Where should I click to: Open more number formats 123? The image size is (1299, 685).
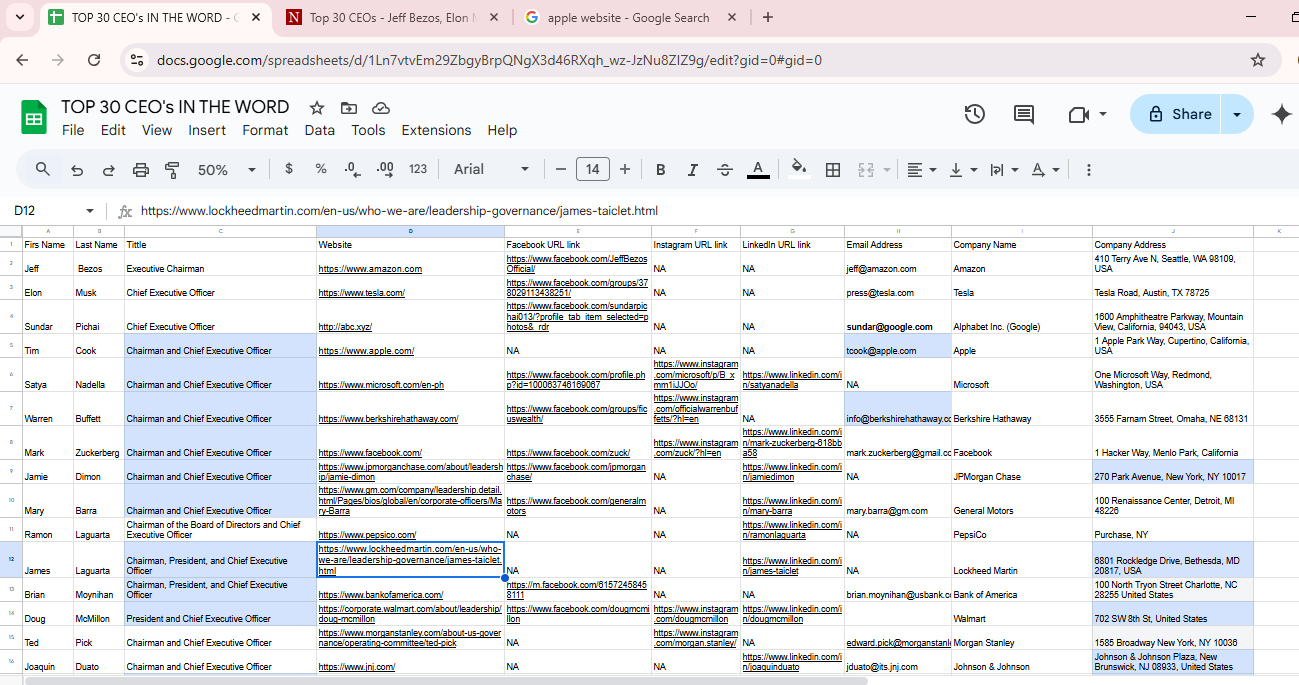pyautogui.click(x=418, y=169)
